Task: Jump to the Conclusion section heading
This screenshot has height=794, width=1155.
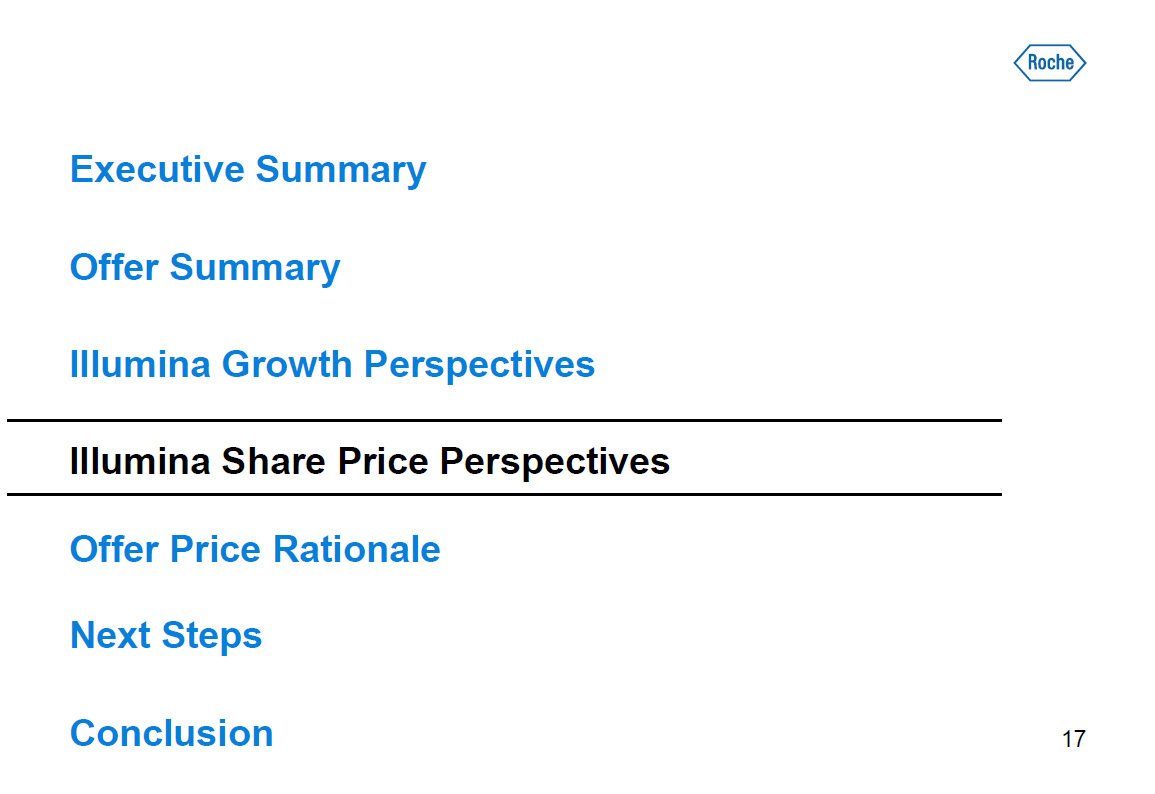Action: pyautogui.click(x=171, y=733)
